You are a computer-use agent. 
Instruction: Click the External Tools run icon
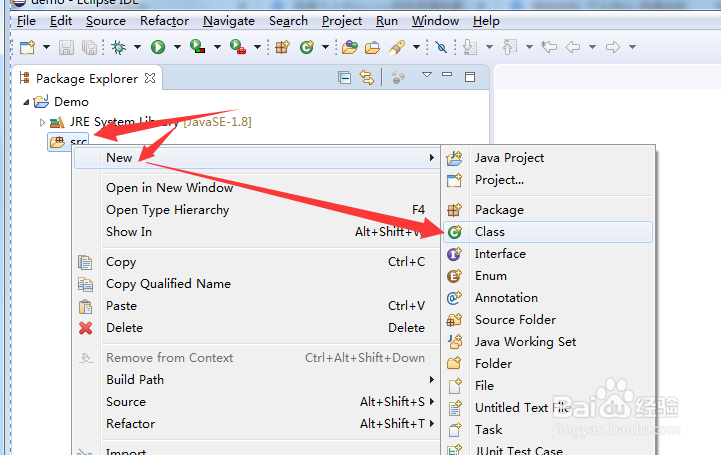click(238, 47)
